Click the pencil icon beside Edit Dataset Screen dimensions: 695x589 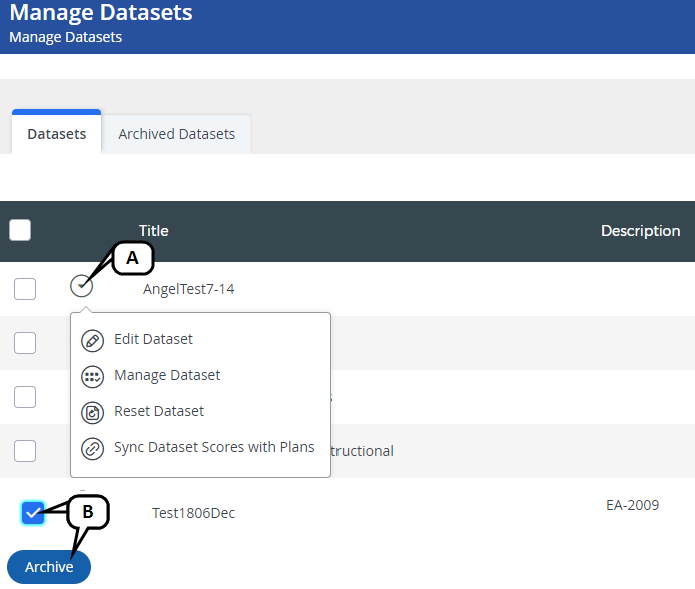point(92,340)
